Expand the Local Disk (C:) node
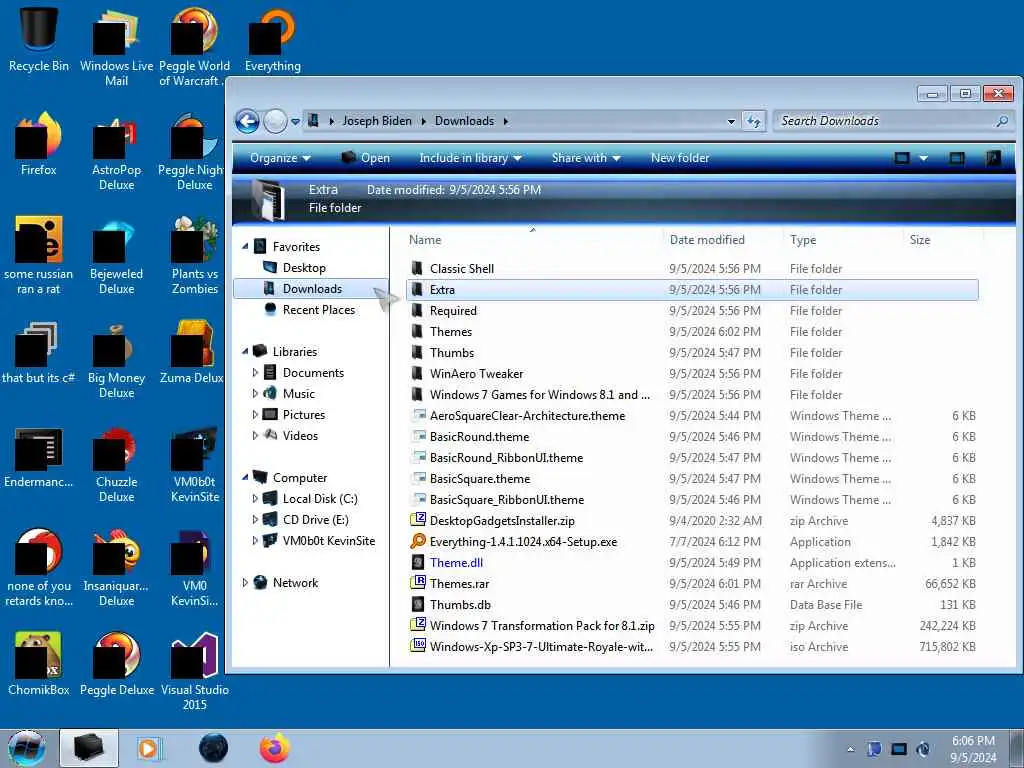The width and height of the screenshot is (1024, 768). tap(255, 499)
